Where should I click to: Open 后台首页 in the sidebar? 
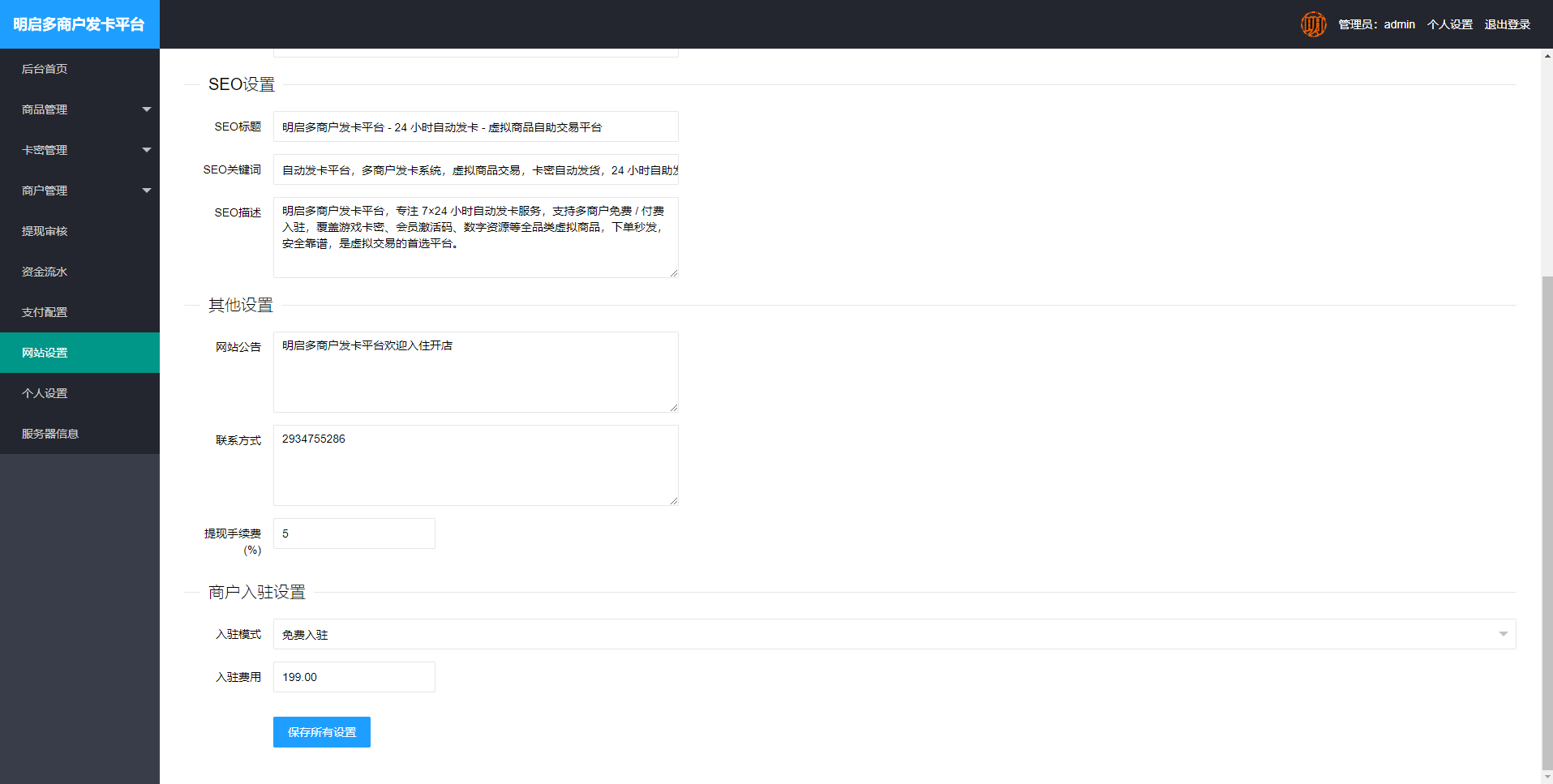point(45,69)
